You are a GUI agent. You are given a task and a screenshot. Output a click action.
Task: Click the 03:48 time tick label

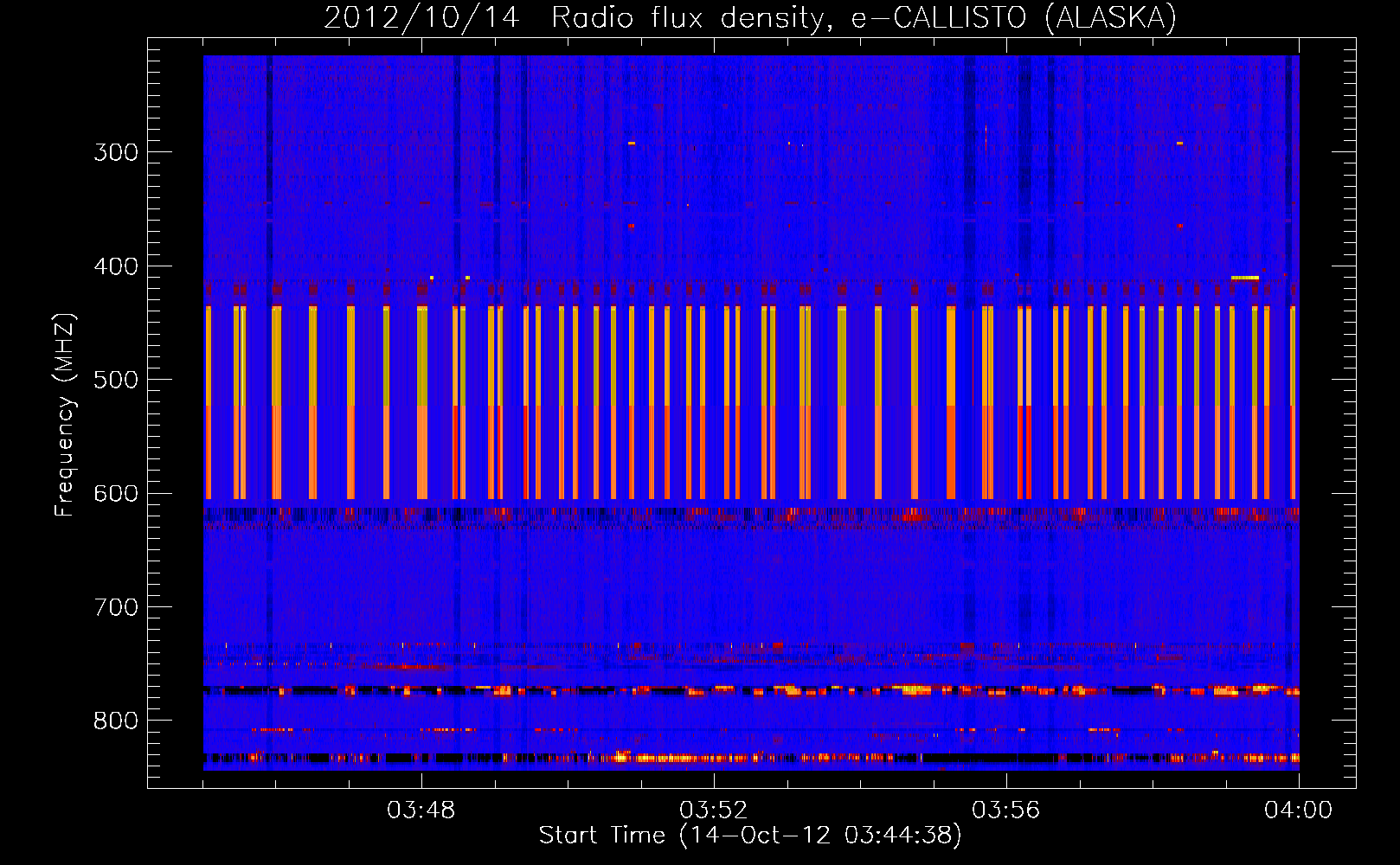pyautogui.click(x=421, y=811)
